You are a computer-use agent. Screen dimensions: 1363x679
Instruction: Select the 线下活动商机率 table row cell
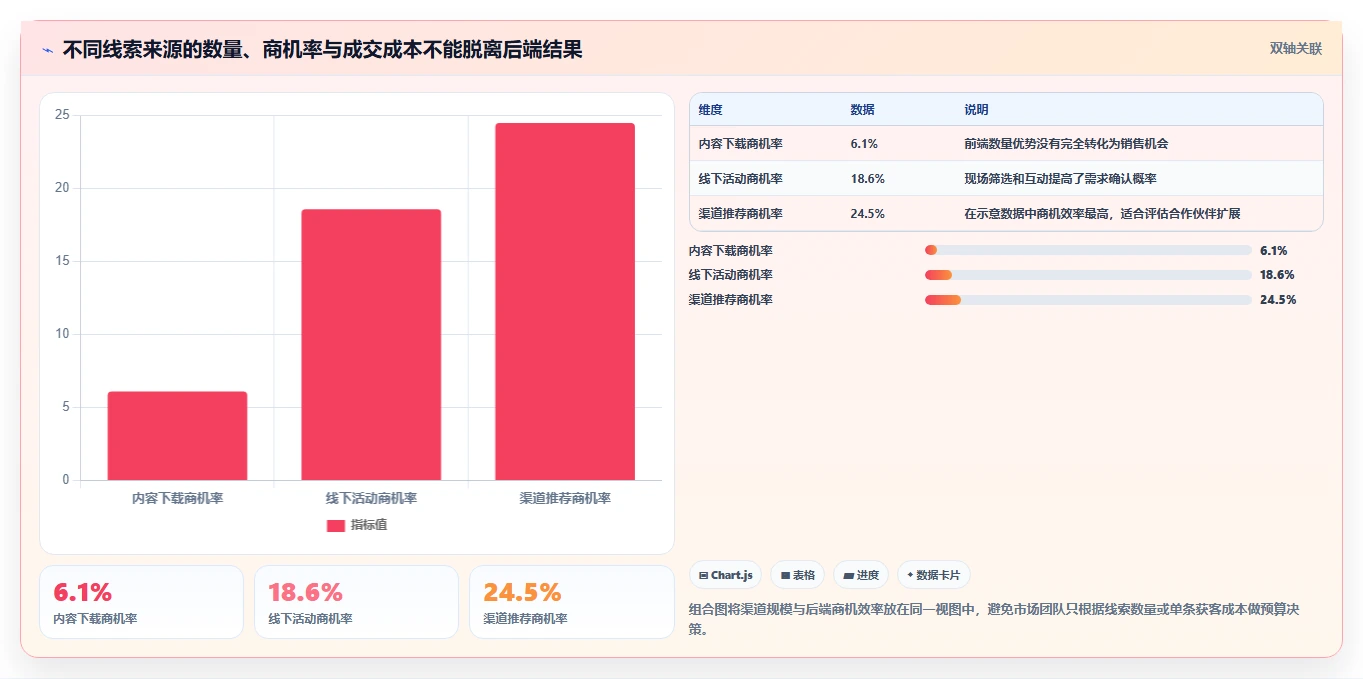[740, 179]
